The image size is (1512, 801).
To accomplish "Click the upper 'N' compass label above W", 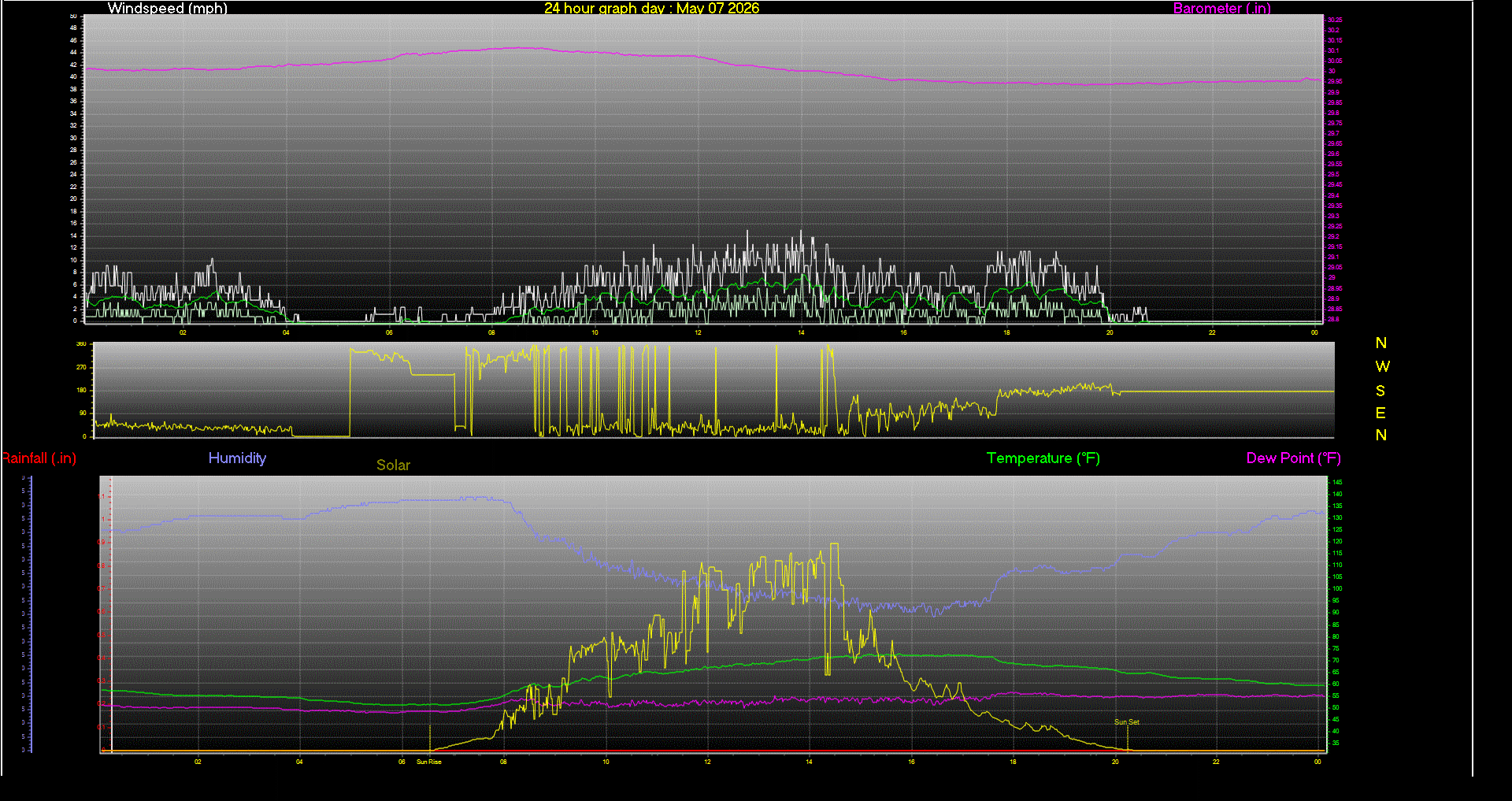I will [x=1381, y=343].
